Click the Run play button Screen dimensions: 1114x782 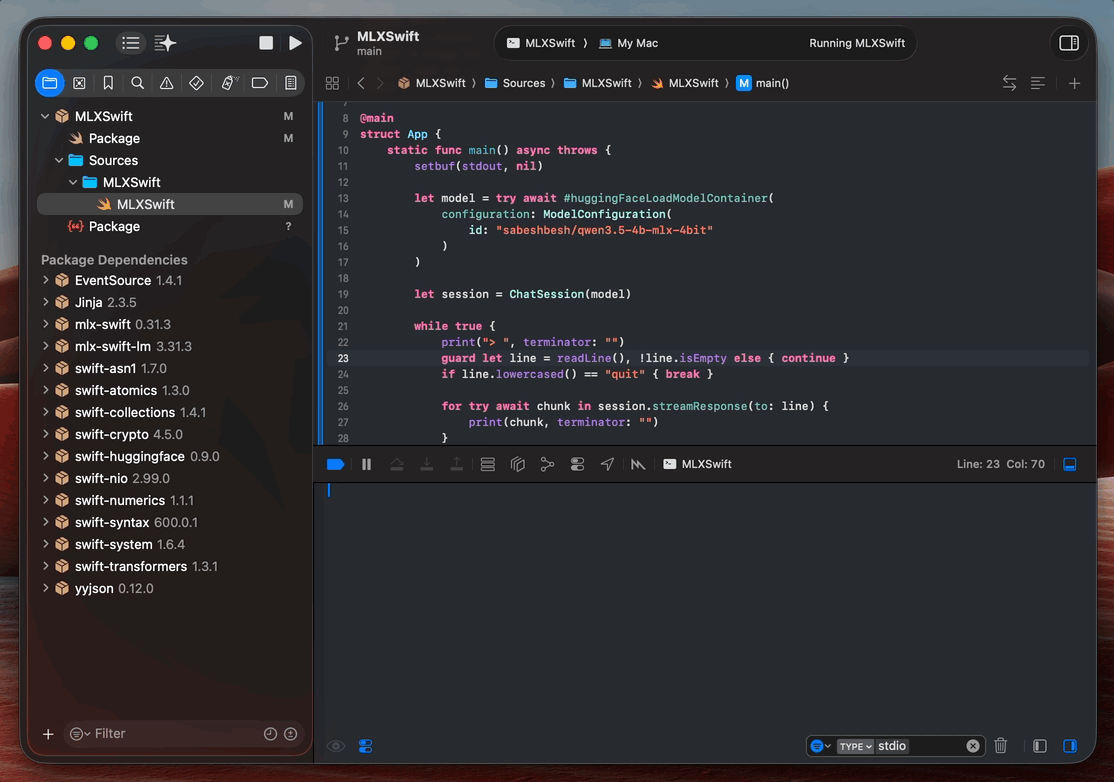point(295,43)
